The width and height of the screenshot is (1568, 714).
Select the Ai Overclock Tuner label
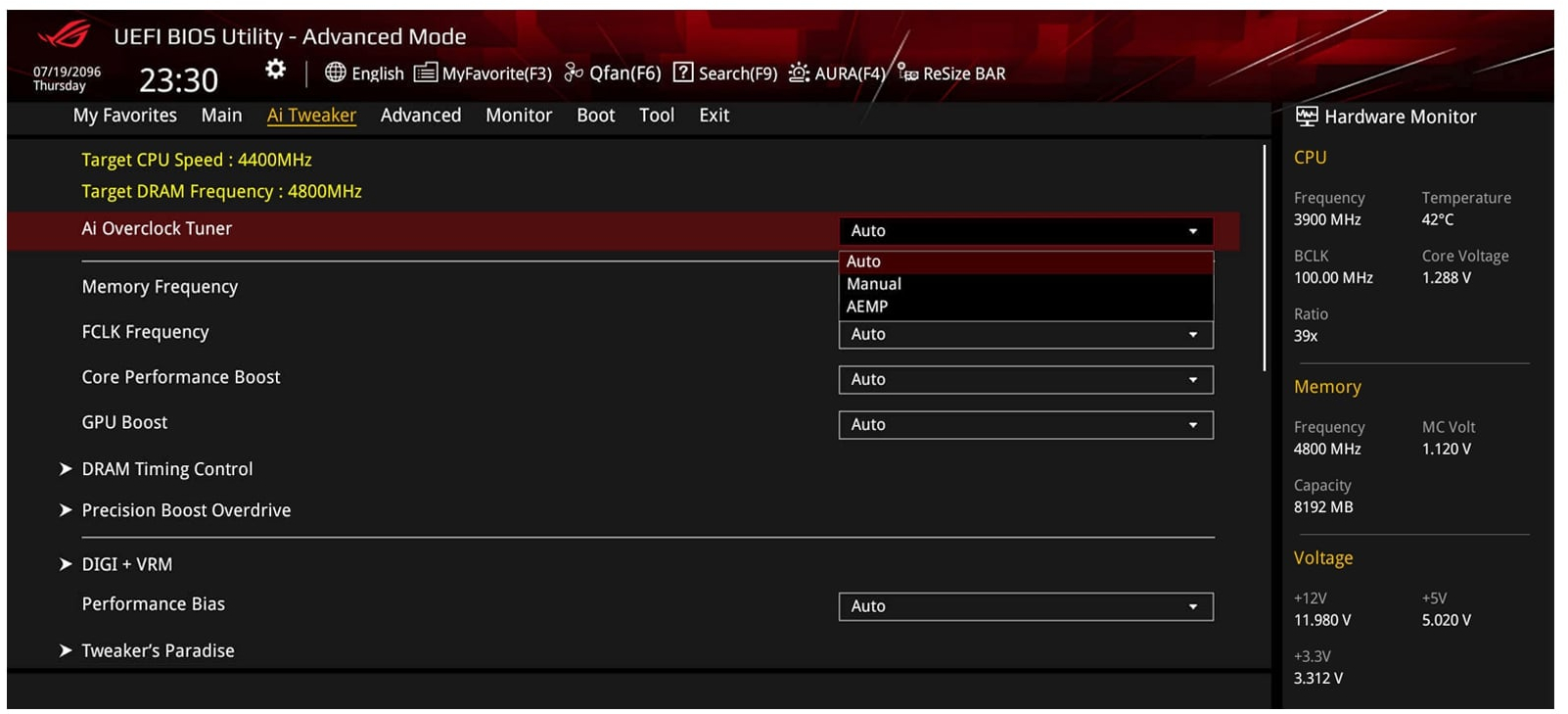click(157, 228)
